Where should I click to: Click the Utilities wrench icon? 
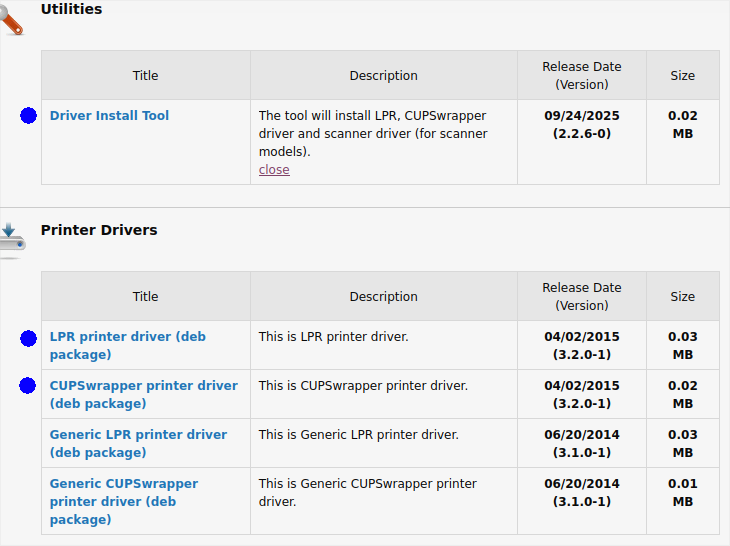[x=12, y=20]
